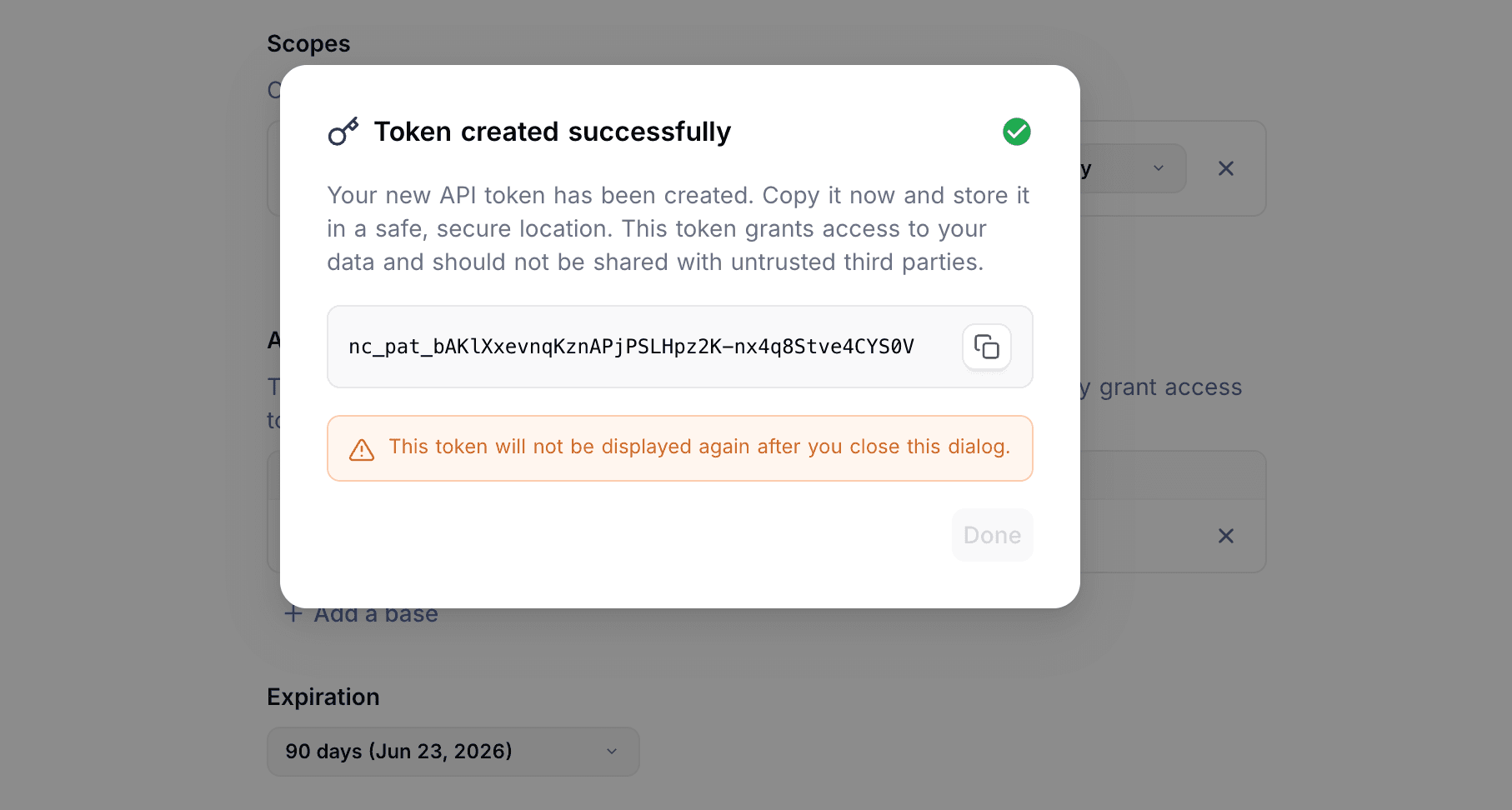Click the Scopes section heading

pos(308,42)
